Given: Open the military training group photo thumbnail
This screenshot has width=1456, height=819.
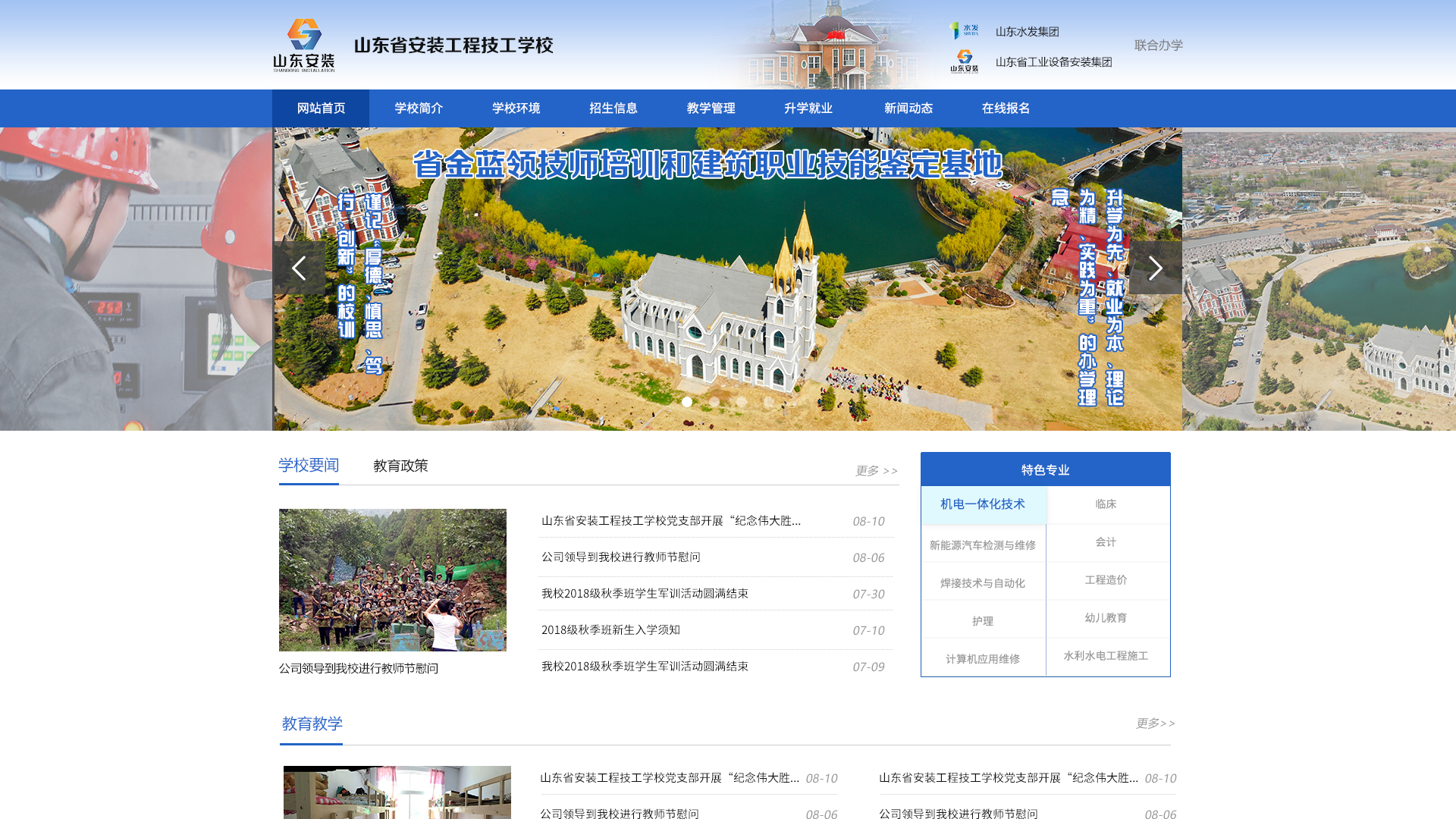Looking at the screenshot, I should tap(393, 580).
